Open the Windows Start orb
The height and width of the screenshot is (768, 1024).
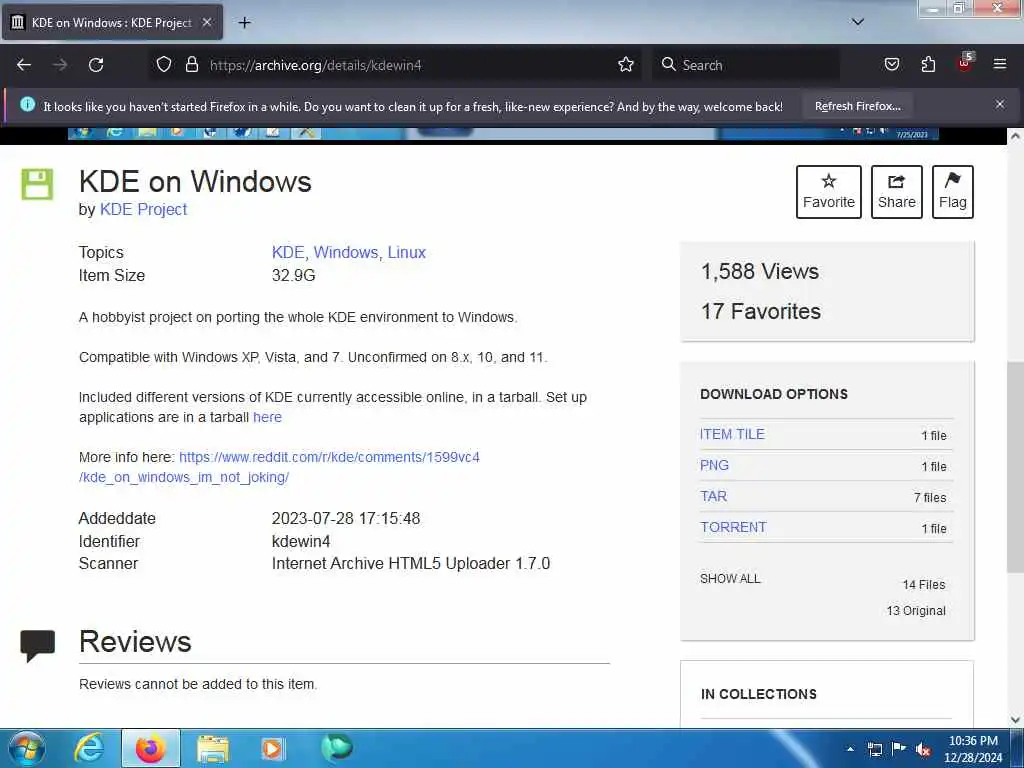(26, 748)
